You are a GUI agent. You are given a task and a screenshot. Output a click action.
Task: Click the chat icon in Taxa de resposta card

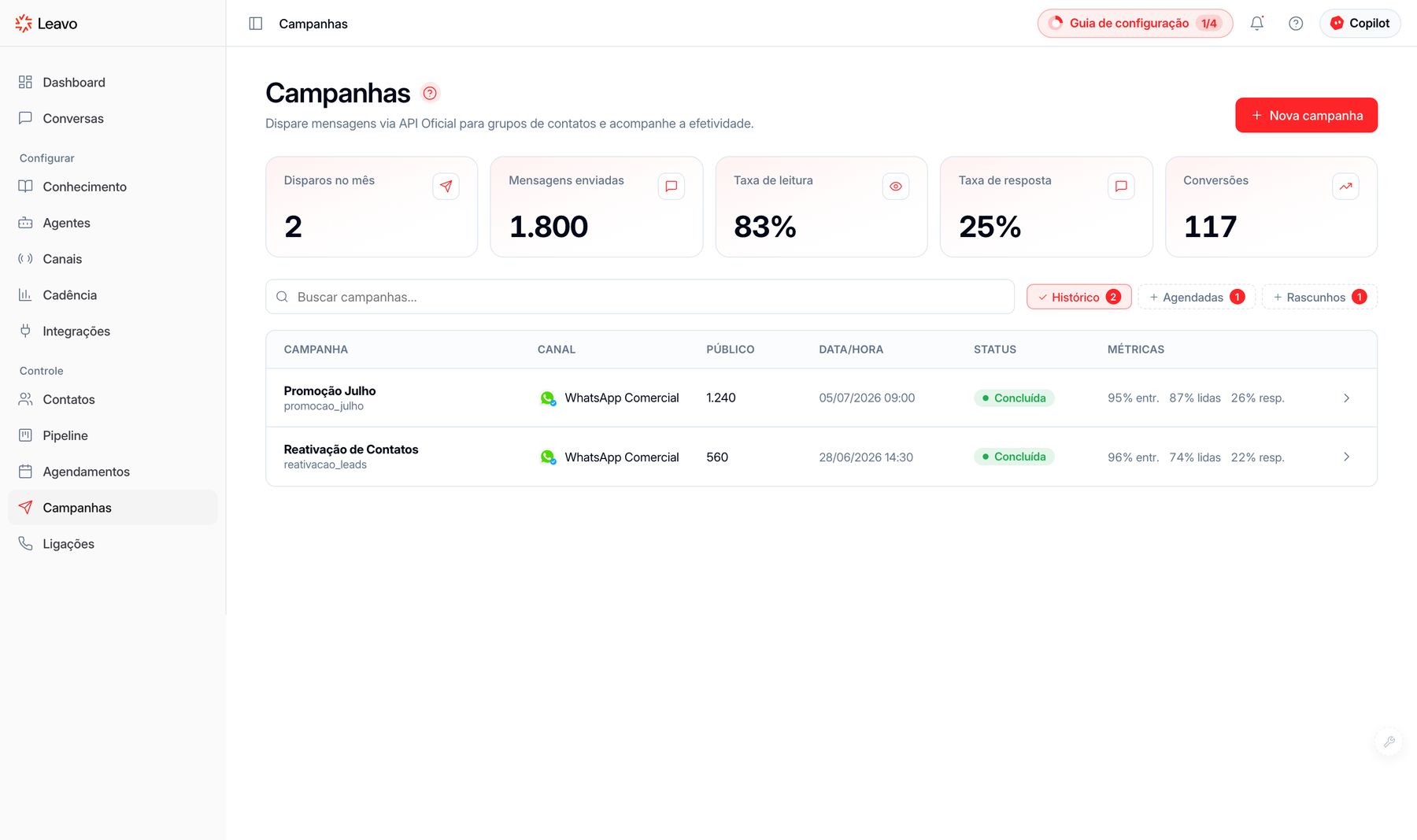click(1121, 187)
